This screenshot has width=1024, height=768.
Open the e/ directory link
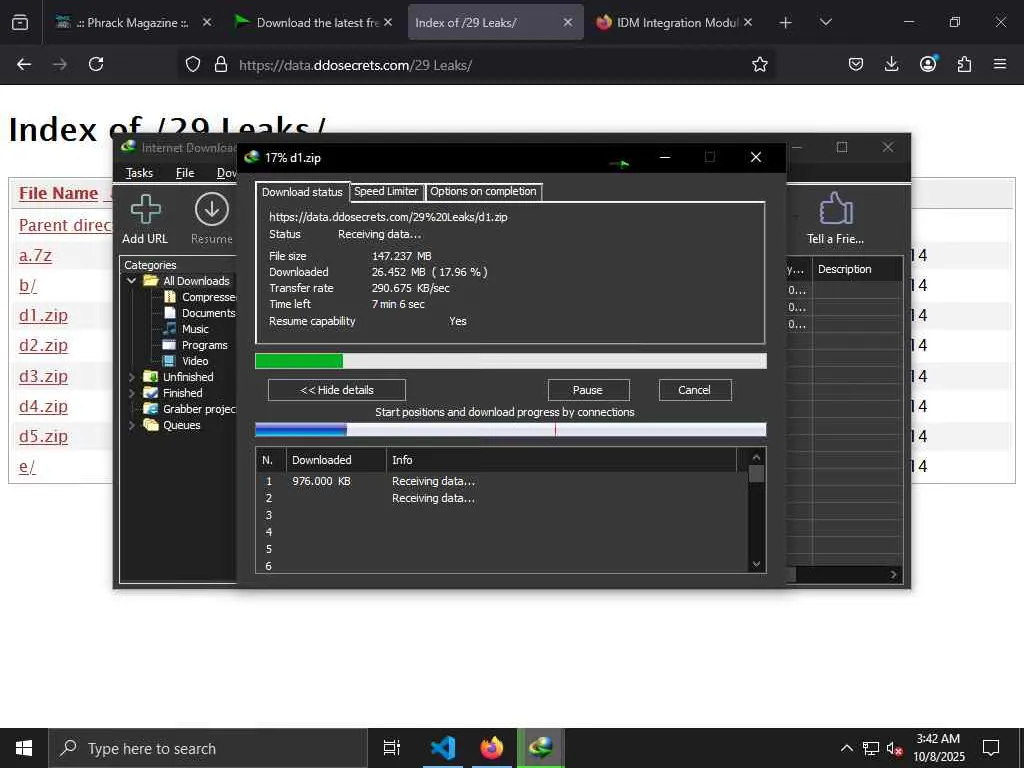pyautogui.click(x=27, y=466)
